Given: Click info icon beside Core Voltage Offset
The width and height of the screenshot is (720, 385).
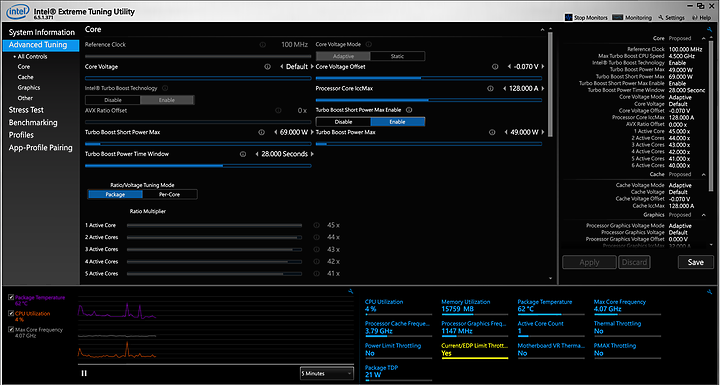Looking at the screenshot, I should pos(495,67).
